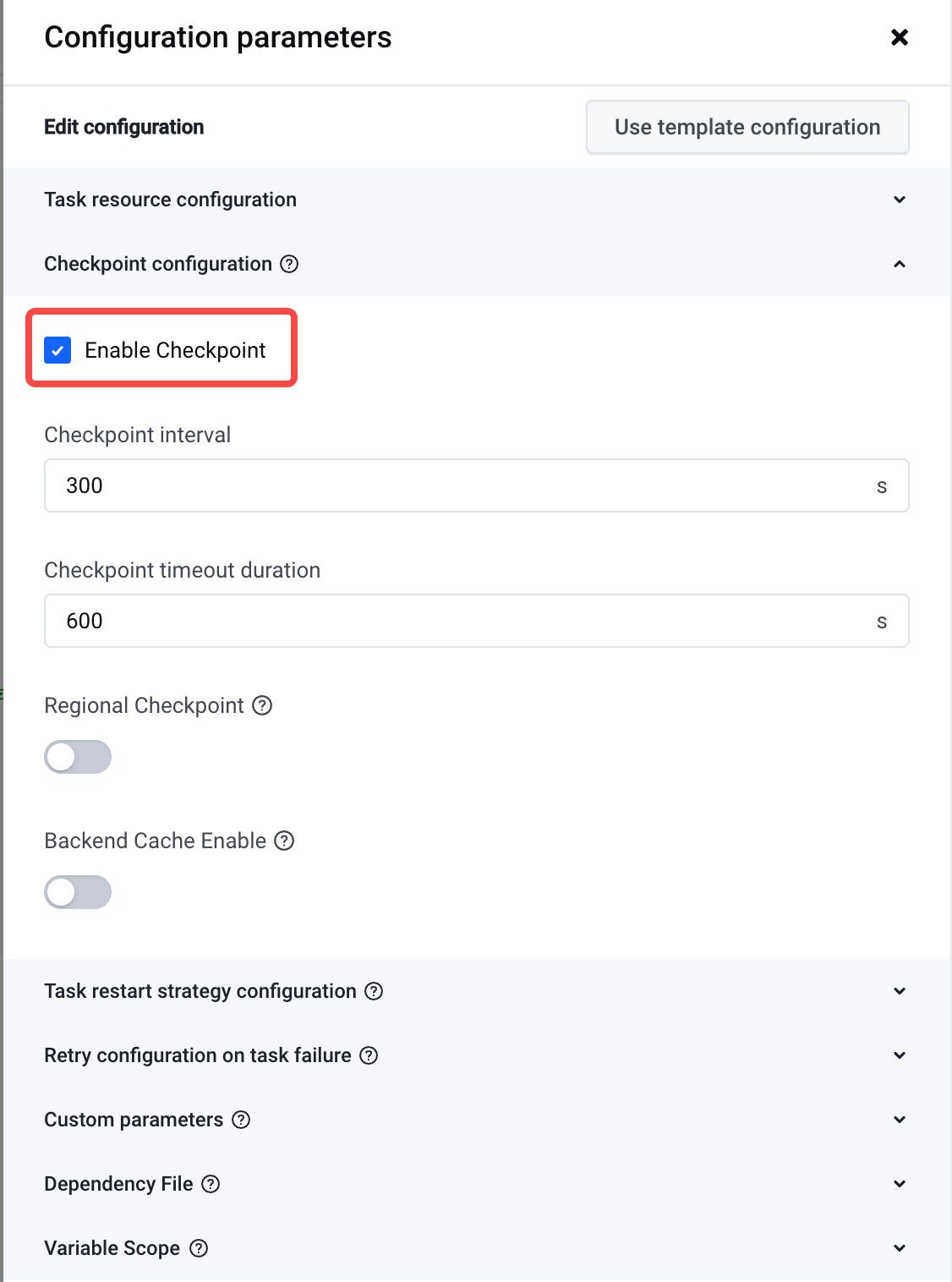Click Use template configuration button
Image resolution: width=952 pixels, height=1282 pixels.
[747, 127]
